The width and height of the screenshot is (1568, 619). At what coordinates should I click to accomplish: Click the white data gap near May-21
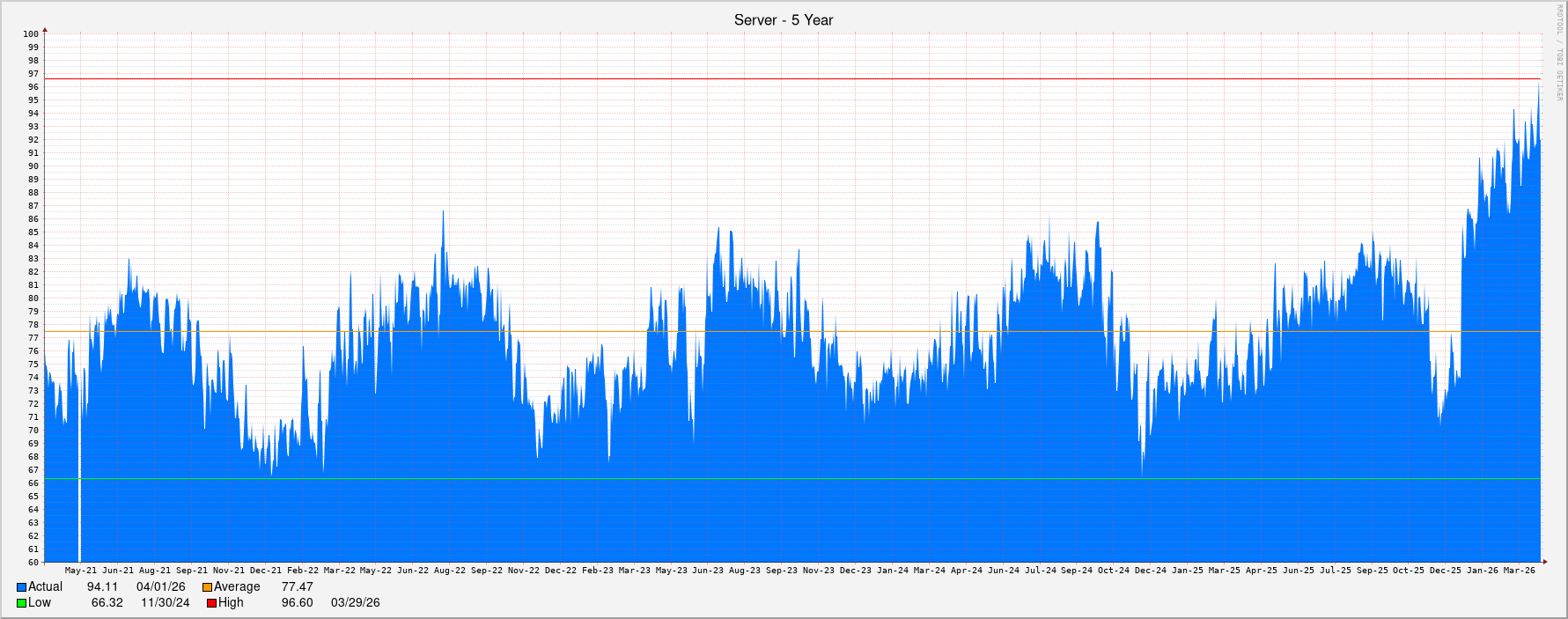79,493
